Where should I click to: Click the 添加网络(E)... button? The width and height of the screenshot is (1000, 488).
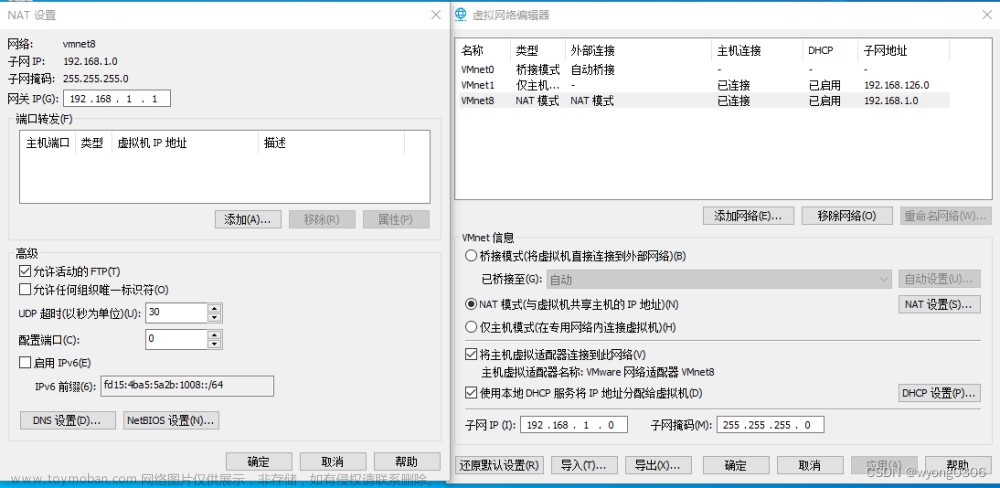pos(749,216)
